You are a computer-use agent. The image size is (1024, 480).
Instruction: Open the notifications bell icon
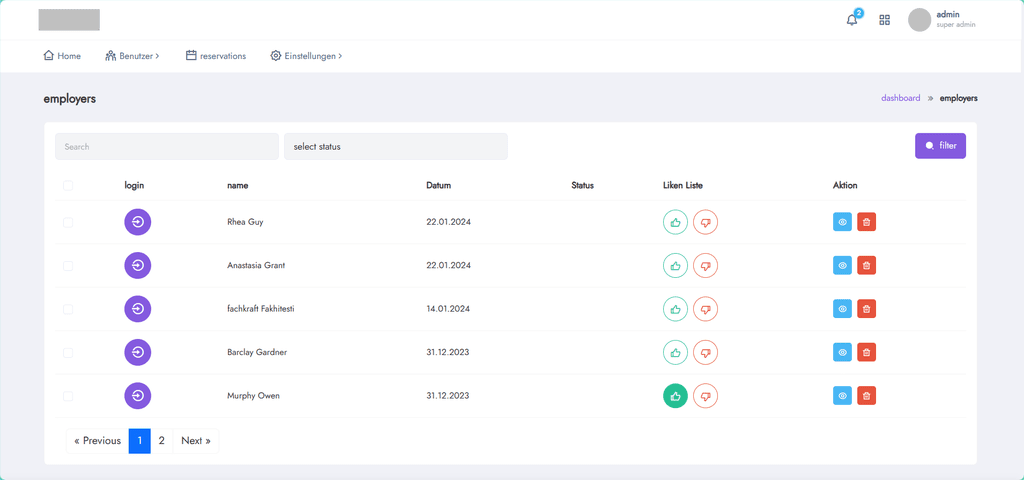click(852, 20)
